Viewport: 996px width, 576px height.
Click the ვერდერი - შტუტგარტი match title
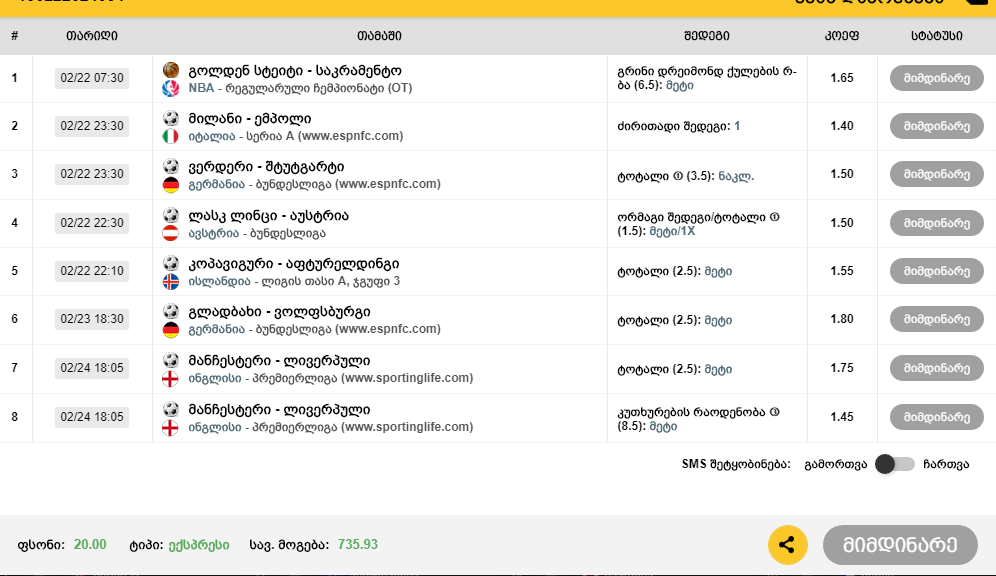pos(266,167)
